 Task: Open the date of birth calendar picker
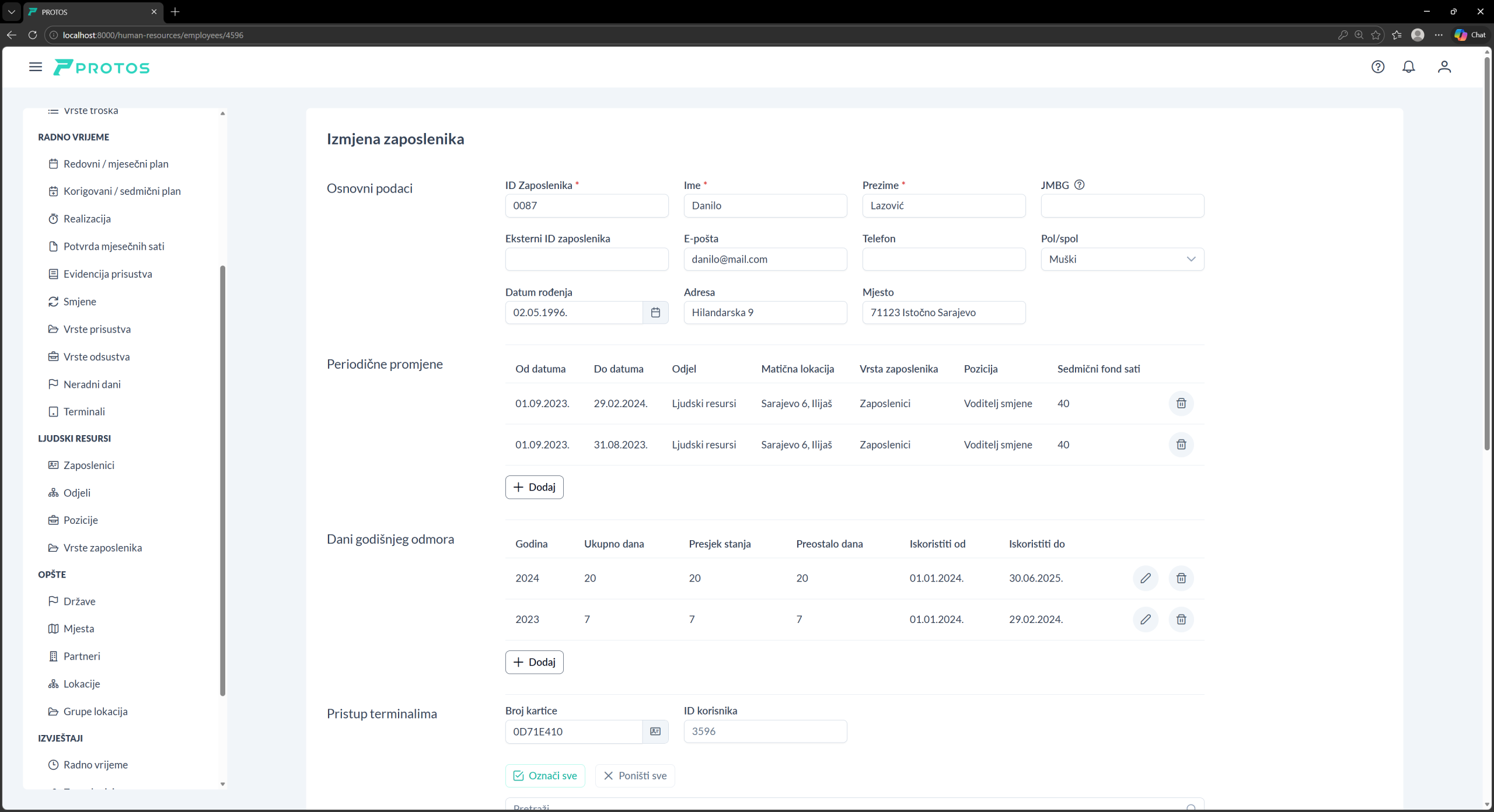point(655,313)
